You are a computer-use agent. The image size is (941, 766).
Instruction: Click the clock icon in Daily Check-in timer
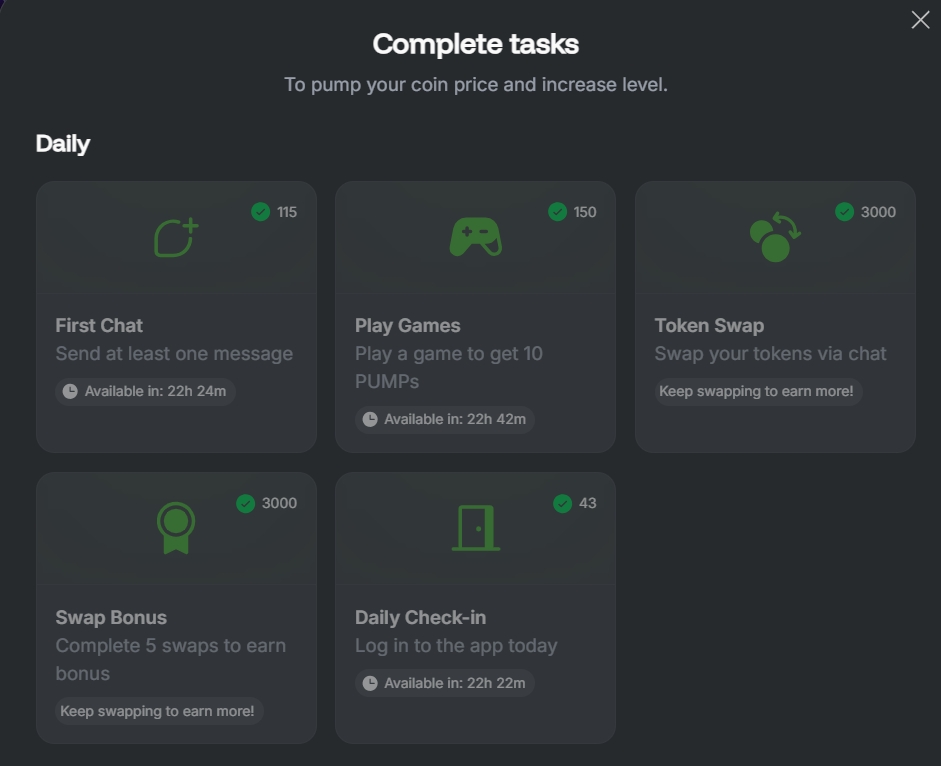[x=370, y=683]
